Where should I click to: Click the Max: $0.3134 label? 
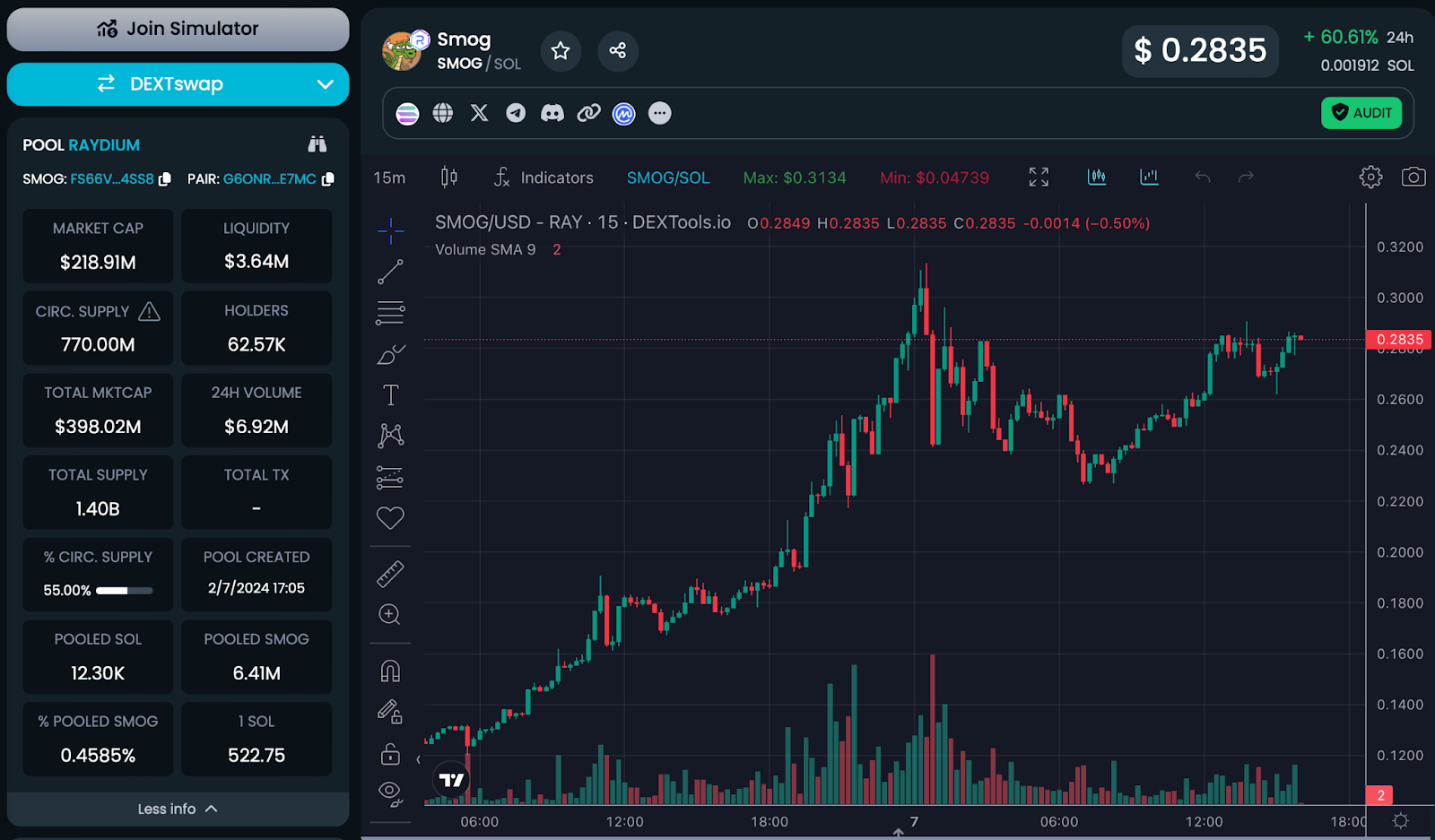tap(795, 178)
